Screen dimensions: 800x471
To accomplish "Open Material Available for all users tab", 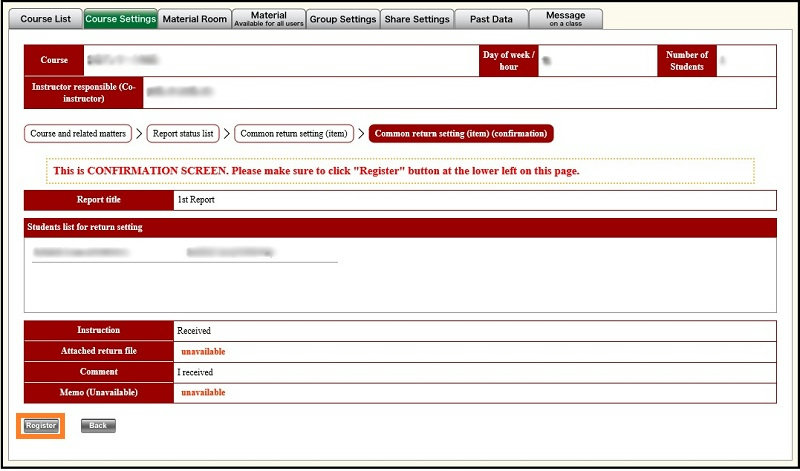I will pyautogui.click(x=268, y=19).
